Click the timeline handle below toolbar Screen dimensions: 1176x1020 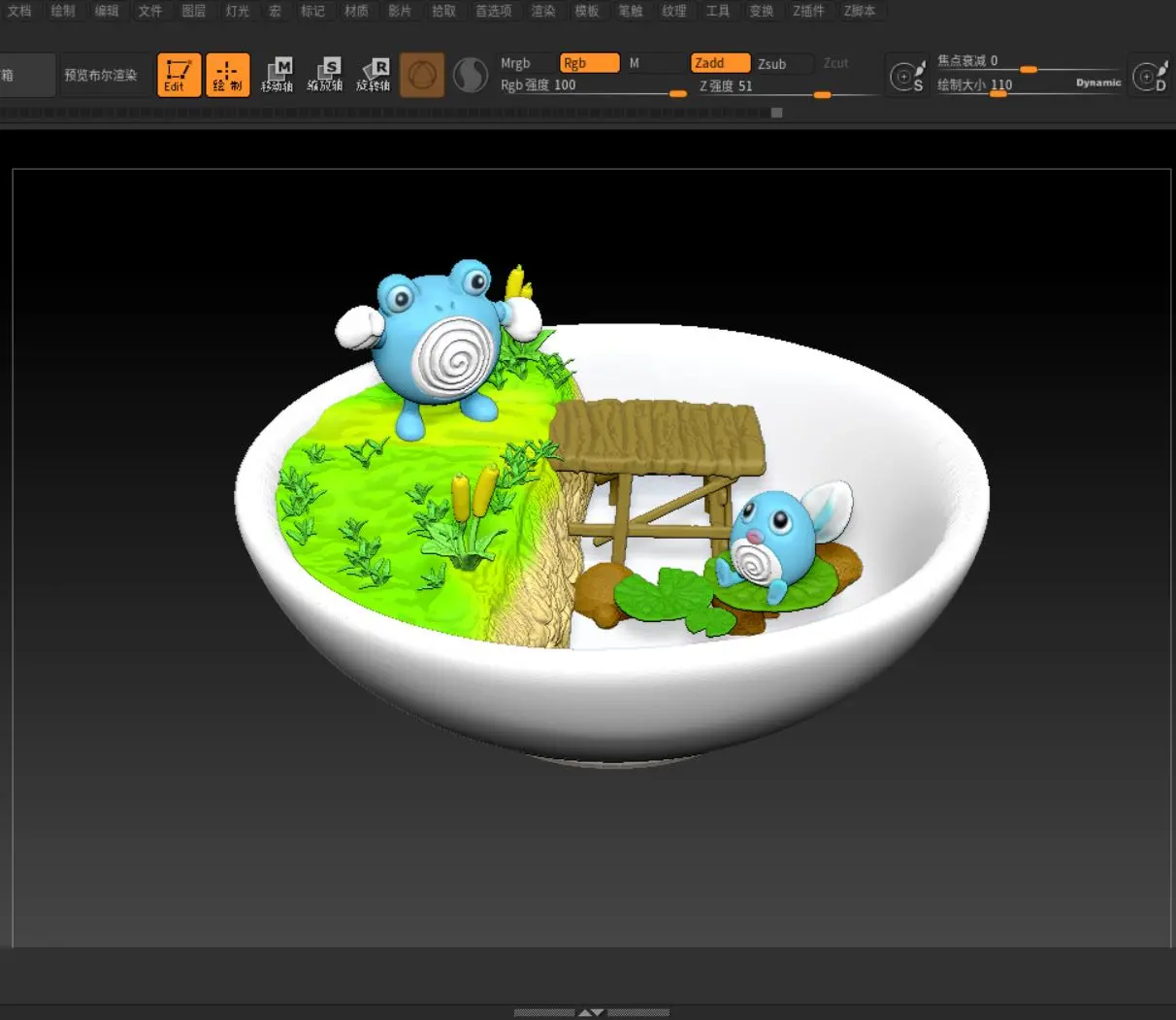[x=776, y=113]
